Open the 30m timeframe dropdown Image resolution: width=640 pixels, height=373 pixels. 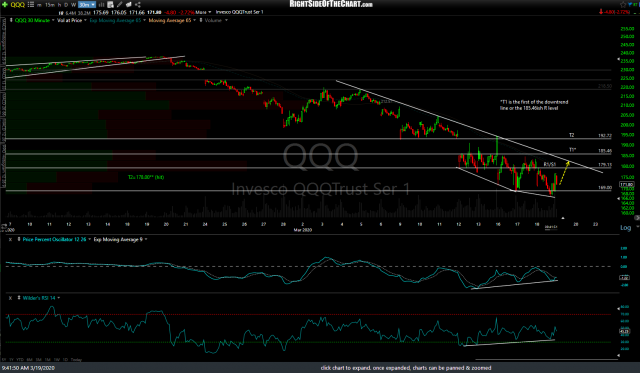pyautogui.click(x=87, y=5)
